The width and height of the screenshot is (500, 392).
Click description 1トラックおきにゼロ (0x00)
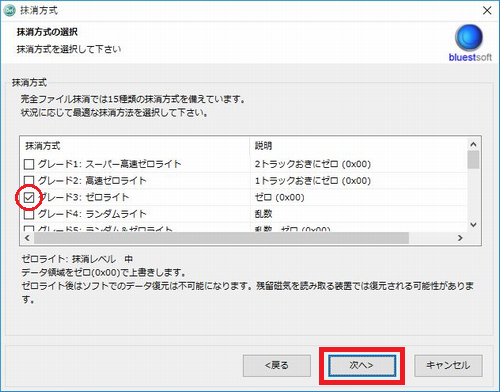click(313, 181)
